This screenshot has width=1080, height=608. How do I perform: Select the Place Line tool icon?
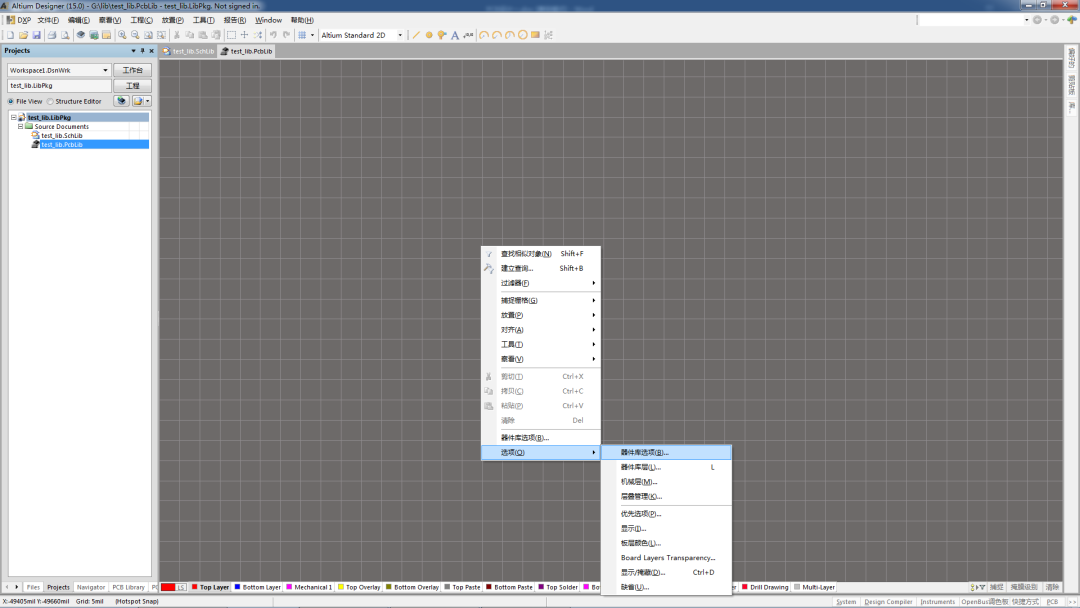(x=415, y=35)
